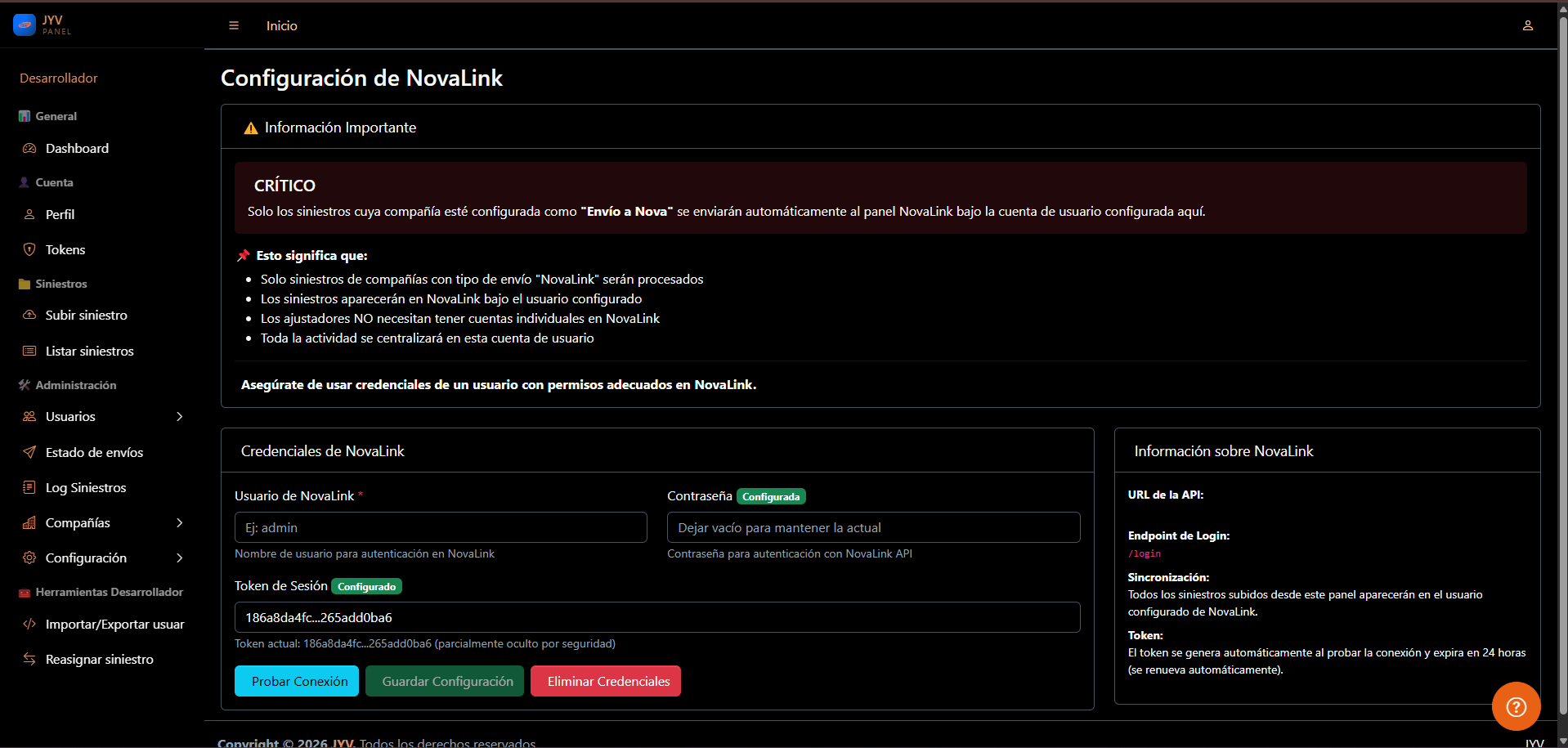The height and width of the screenshot is (748, 1568).
Task: Click the JYV Panel logo
Action: pos(43,25)
